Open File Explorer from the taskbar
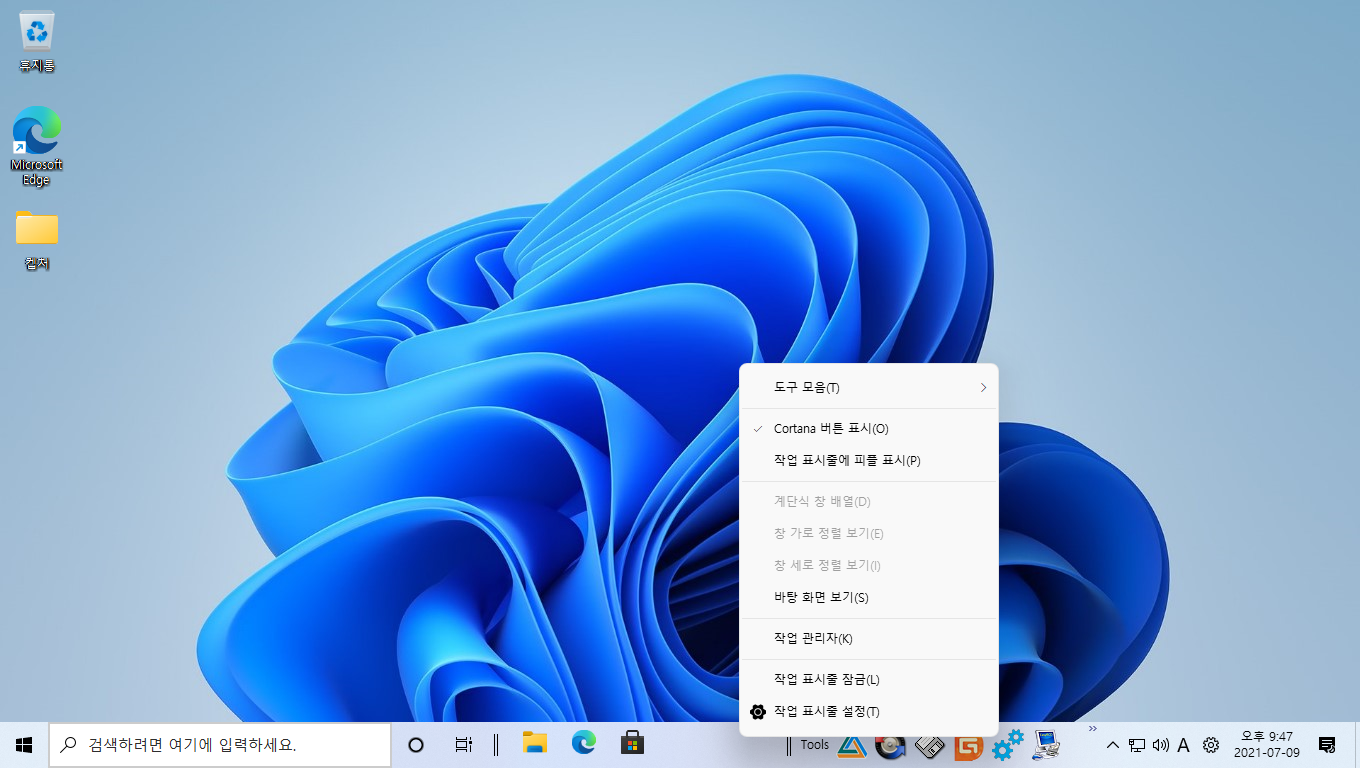Screen dimensions: 1360x768 click(x=535, y=743)
